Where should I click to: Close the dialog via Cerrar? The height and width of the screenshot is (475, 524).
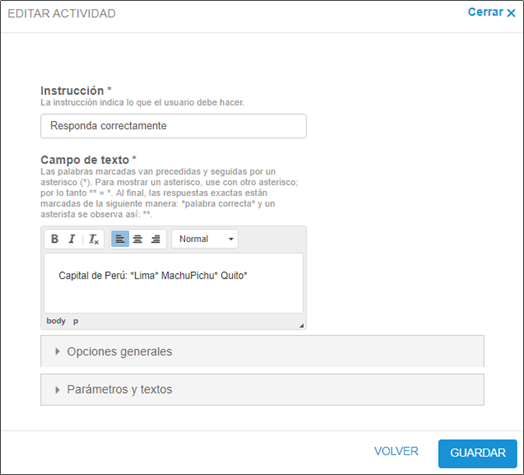[x=491, y=12]
